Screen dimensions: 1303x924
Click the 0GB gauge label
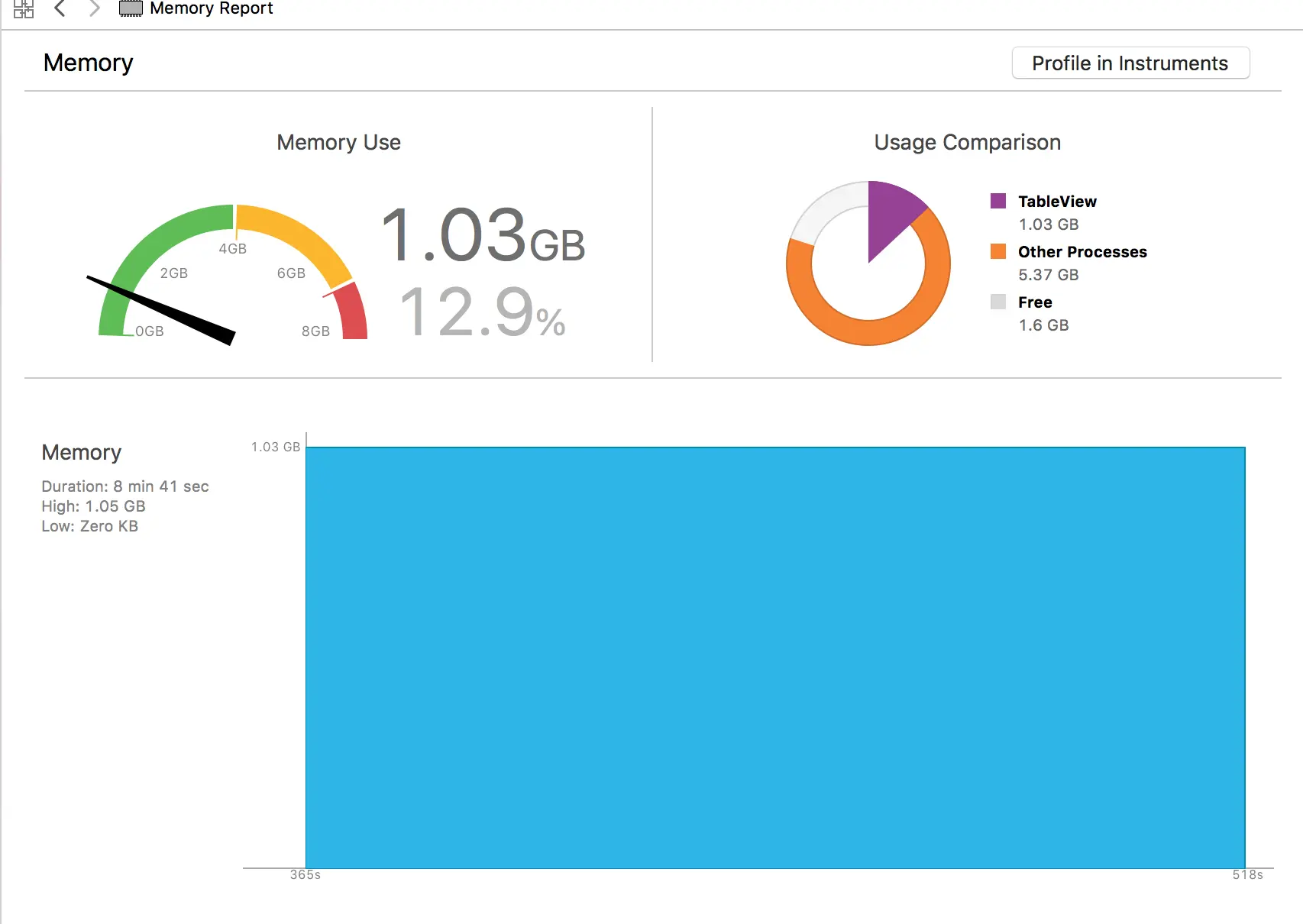coord(150,331)
